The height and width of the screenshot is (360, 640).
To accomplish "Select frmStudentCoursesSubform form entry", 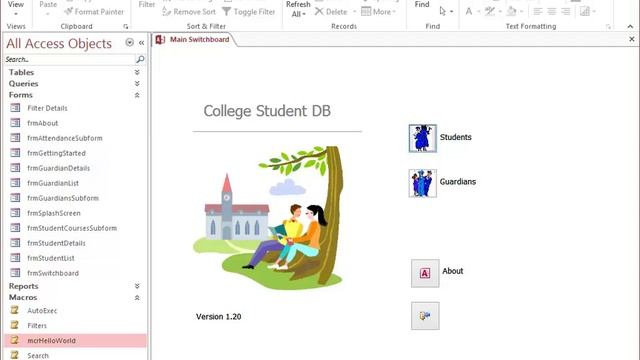I will (72, 228).
